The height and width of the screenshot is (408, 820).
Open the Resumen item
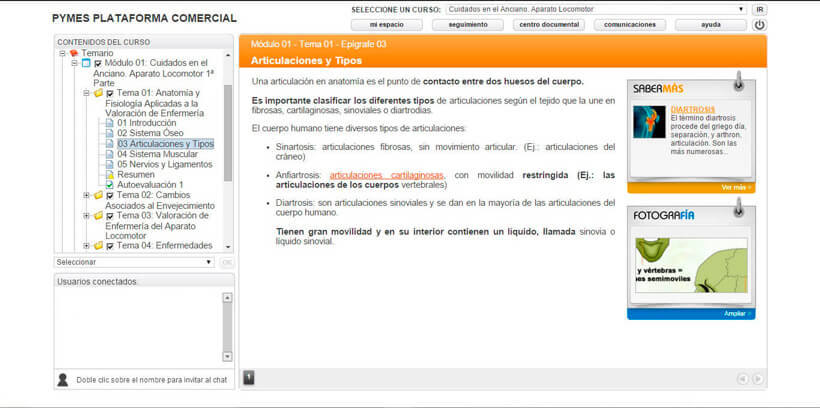[x=136, y=175]
